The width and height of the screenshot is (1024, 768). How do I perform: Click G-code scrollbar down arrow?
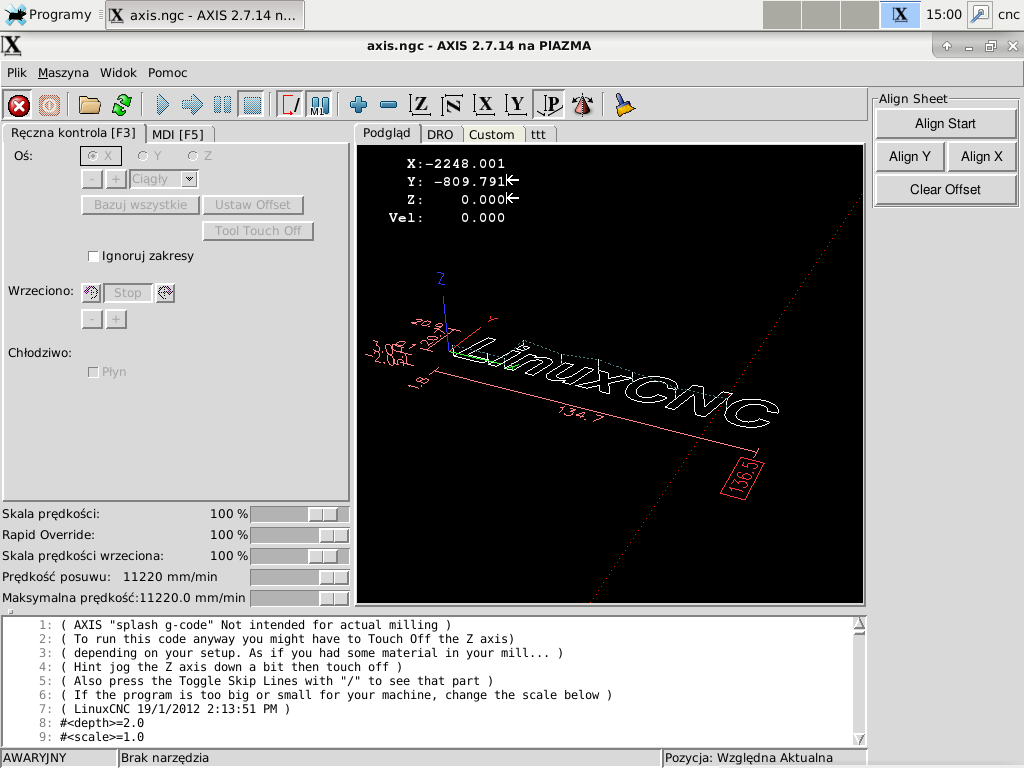pyautogui.click(x=859, y=739)
